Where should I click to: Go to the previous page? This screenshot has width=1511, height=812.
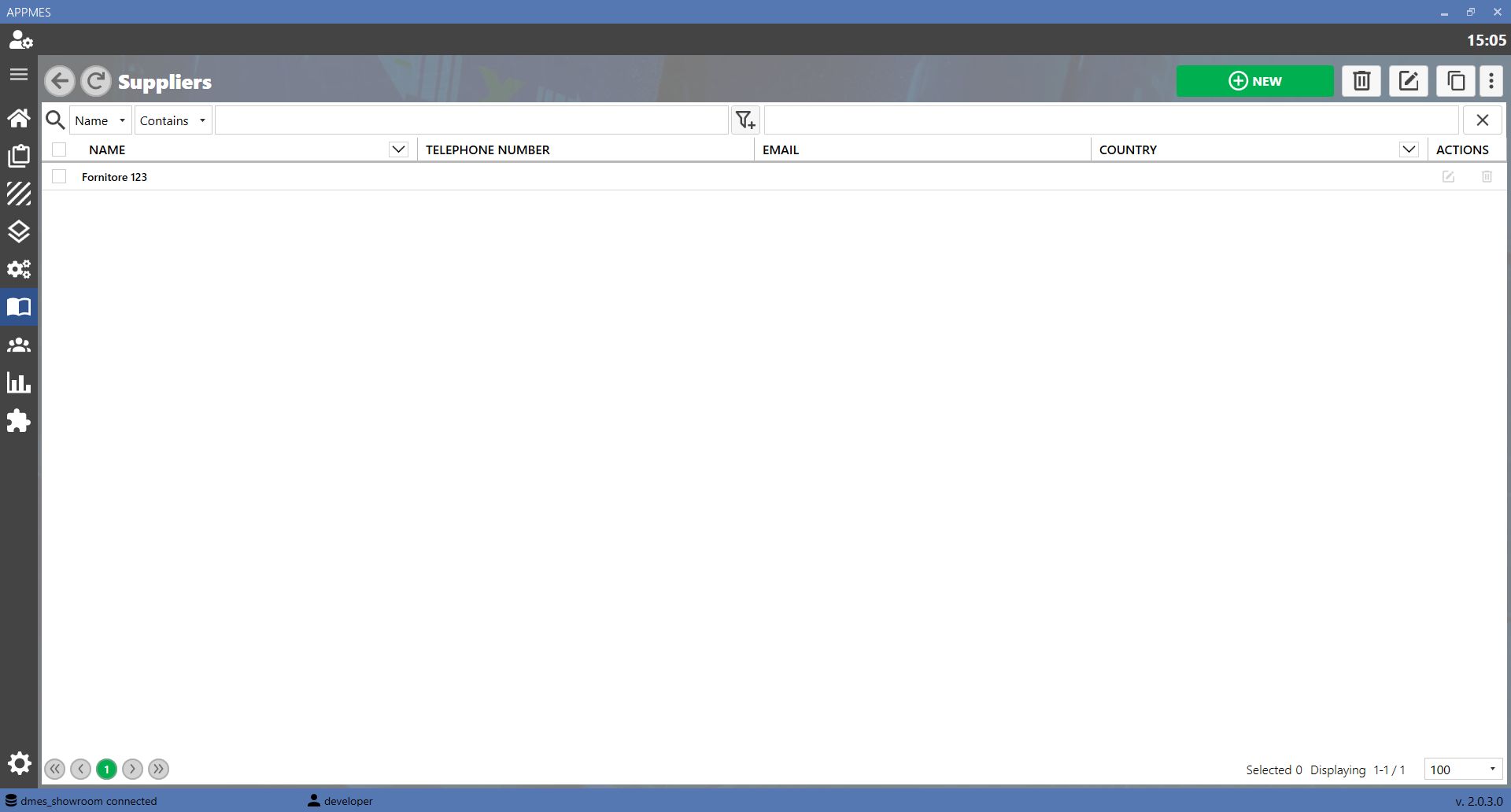click(81, 770)
